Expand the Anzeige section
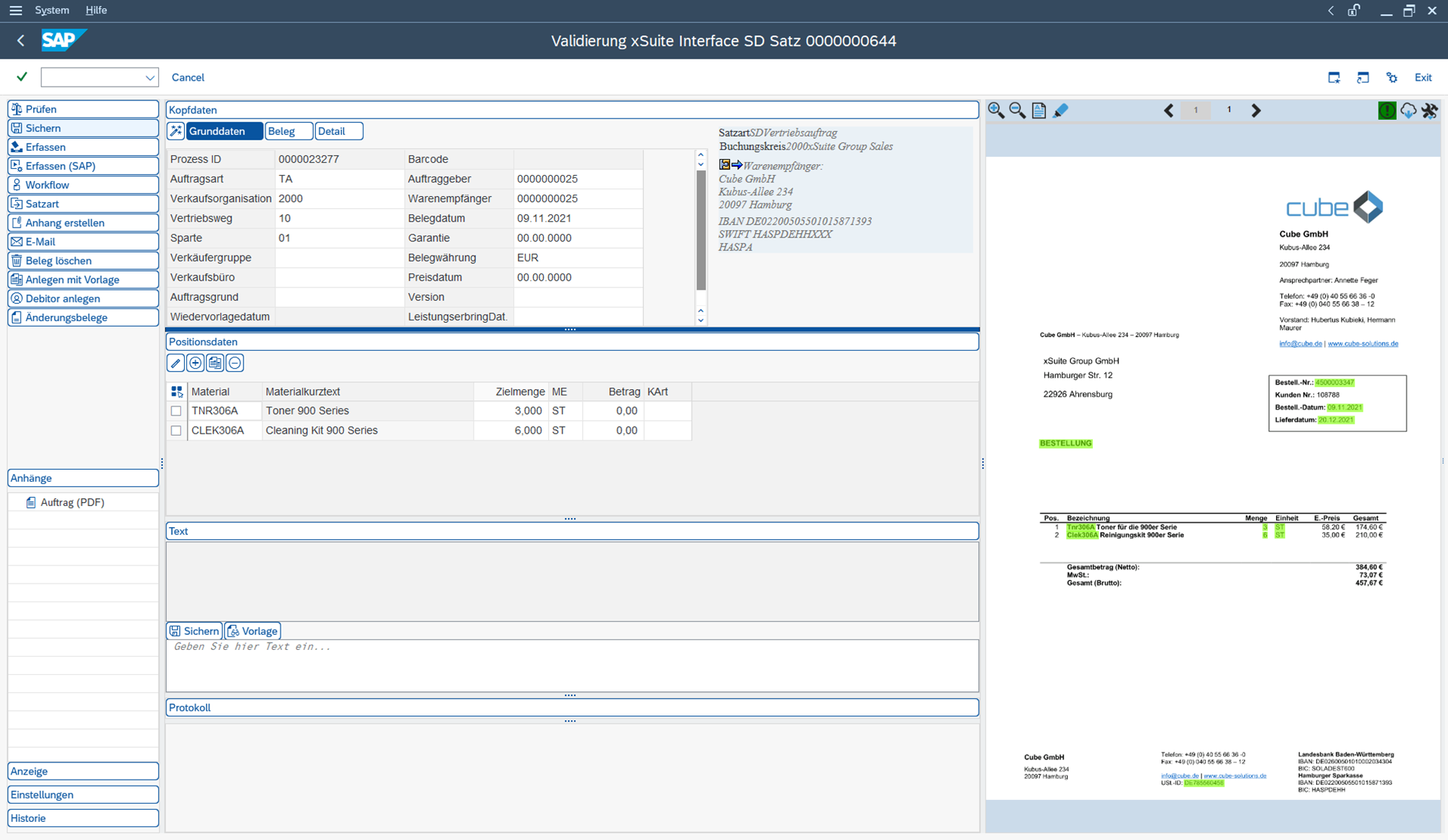The width and height of the screenshot is (1448, 840). [83, 771]
